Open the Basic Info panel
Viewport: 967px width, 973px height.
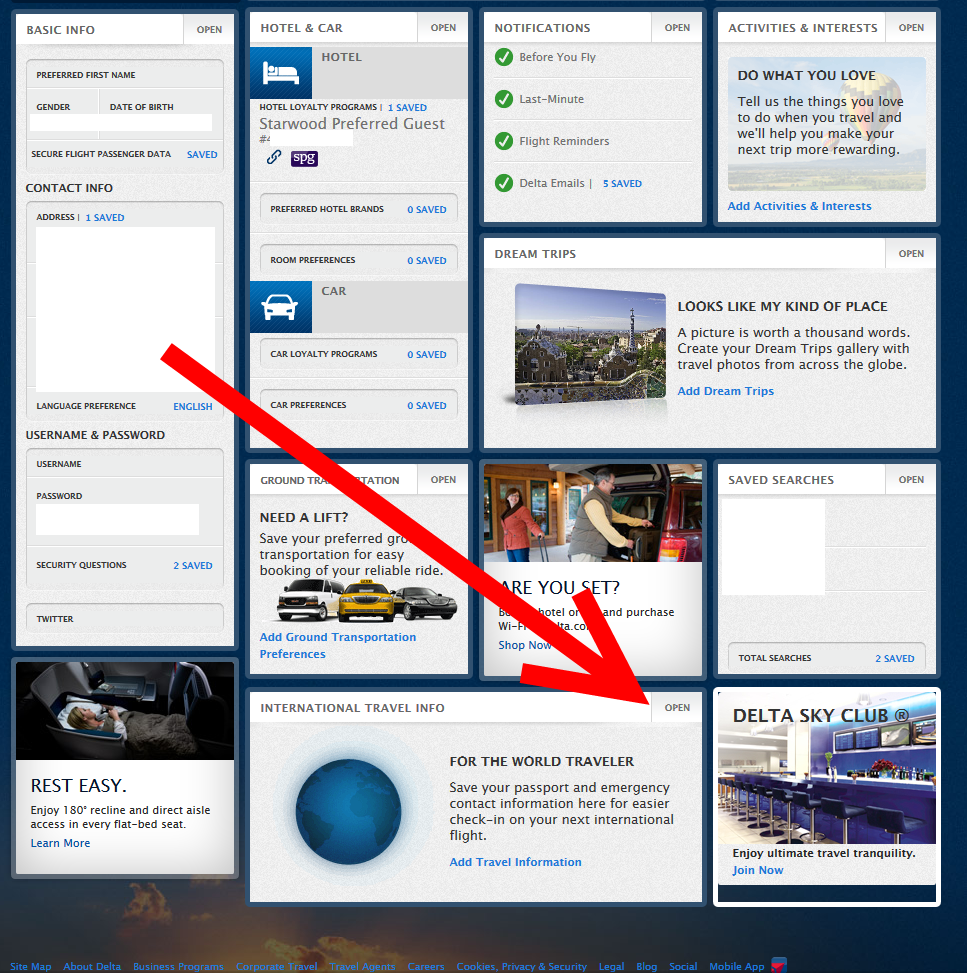click(209, 30)
